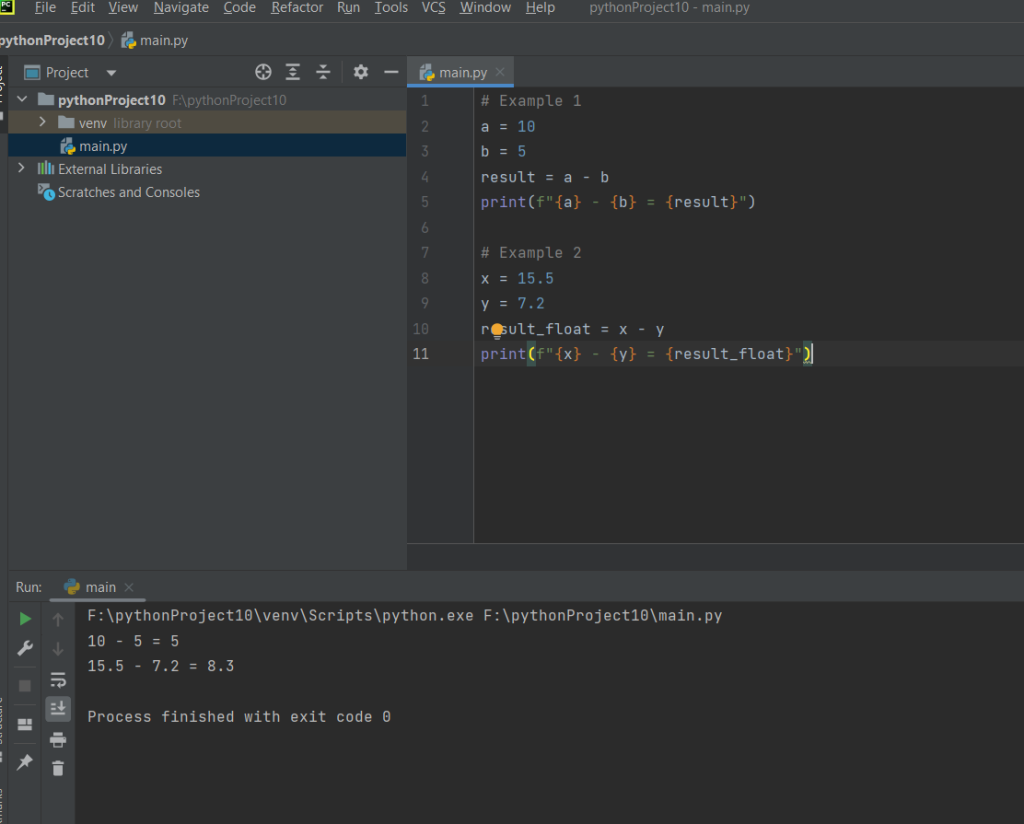Viewport: 1024px width, 824px height.
Task: Collapse the pythonProject10 root folder
Action: pyautogui.click(x=22, y=100)
